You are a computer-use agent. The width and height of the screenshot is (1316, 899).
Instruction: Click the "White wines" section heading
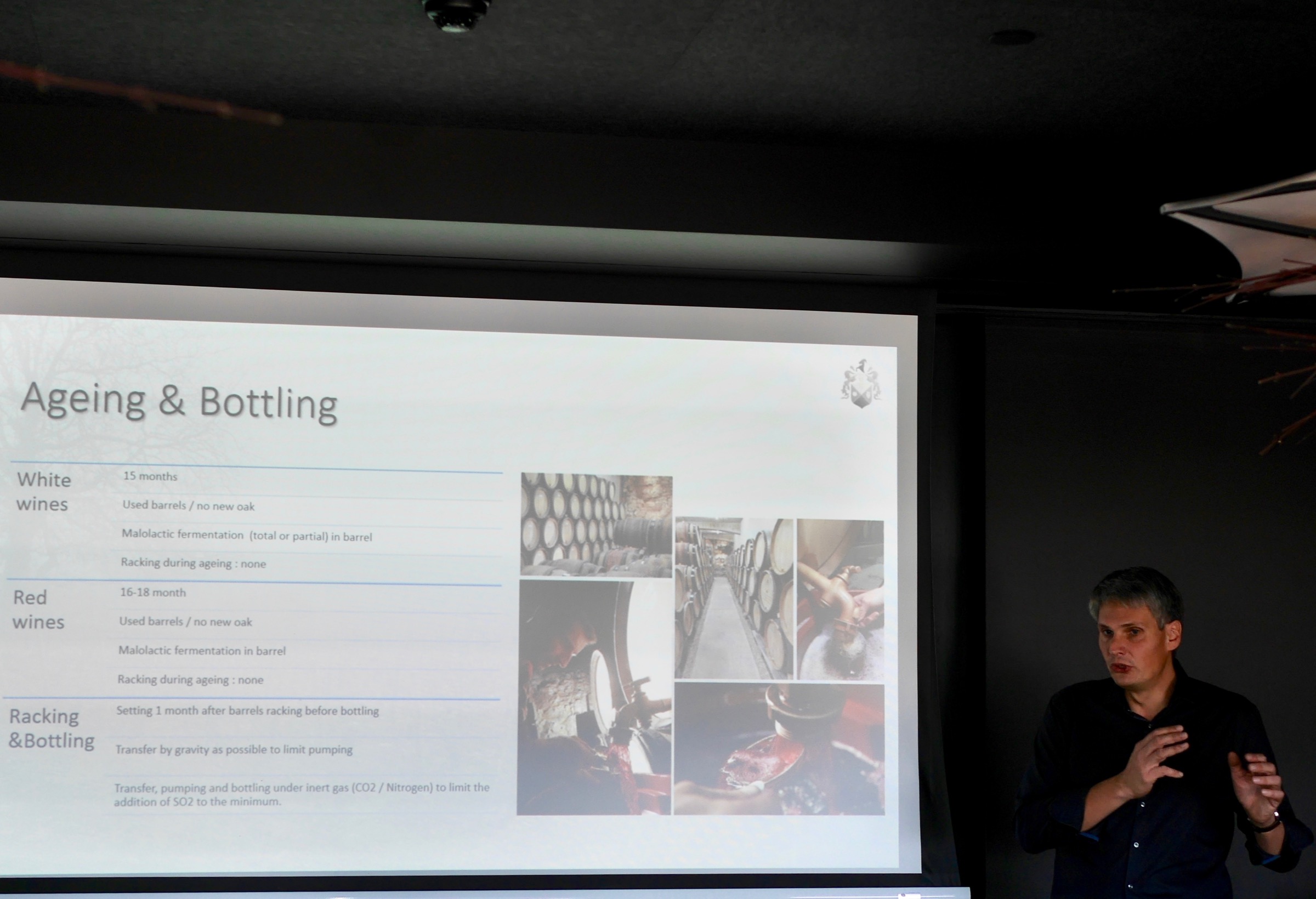click(44, 491)
